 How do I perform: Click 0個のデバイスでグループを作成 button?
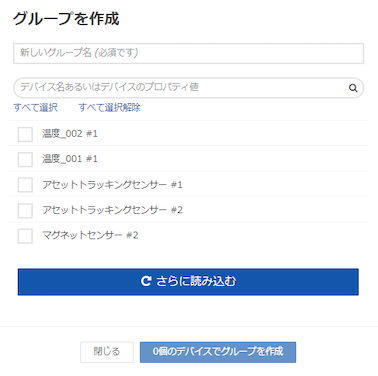coord(218,352)
